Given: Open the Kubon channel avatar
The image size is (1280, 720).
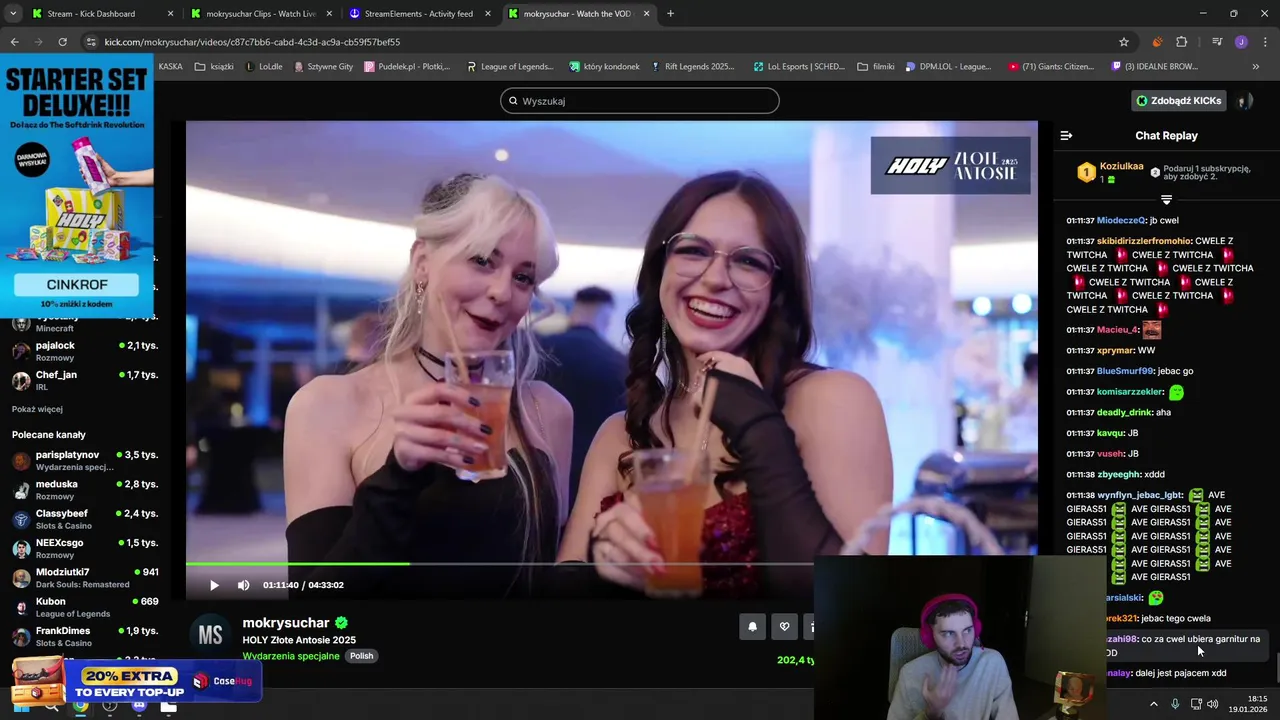Looking at the screenshot, I should coord(21,607).
